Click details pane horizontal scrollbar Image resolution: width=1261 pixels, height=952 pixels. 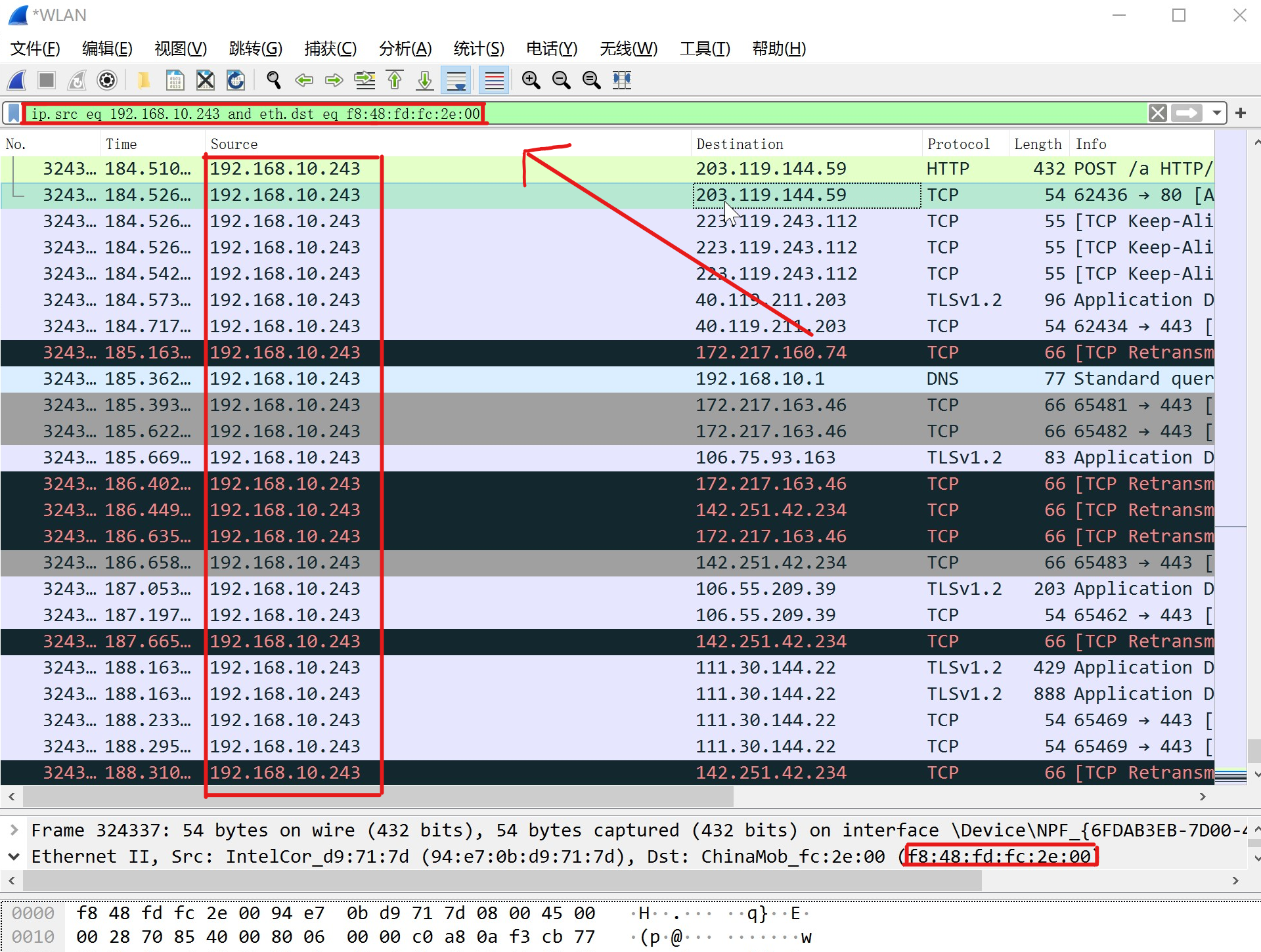click(502, 880)
